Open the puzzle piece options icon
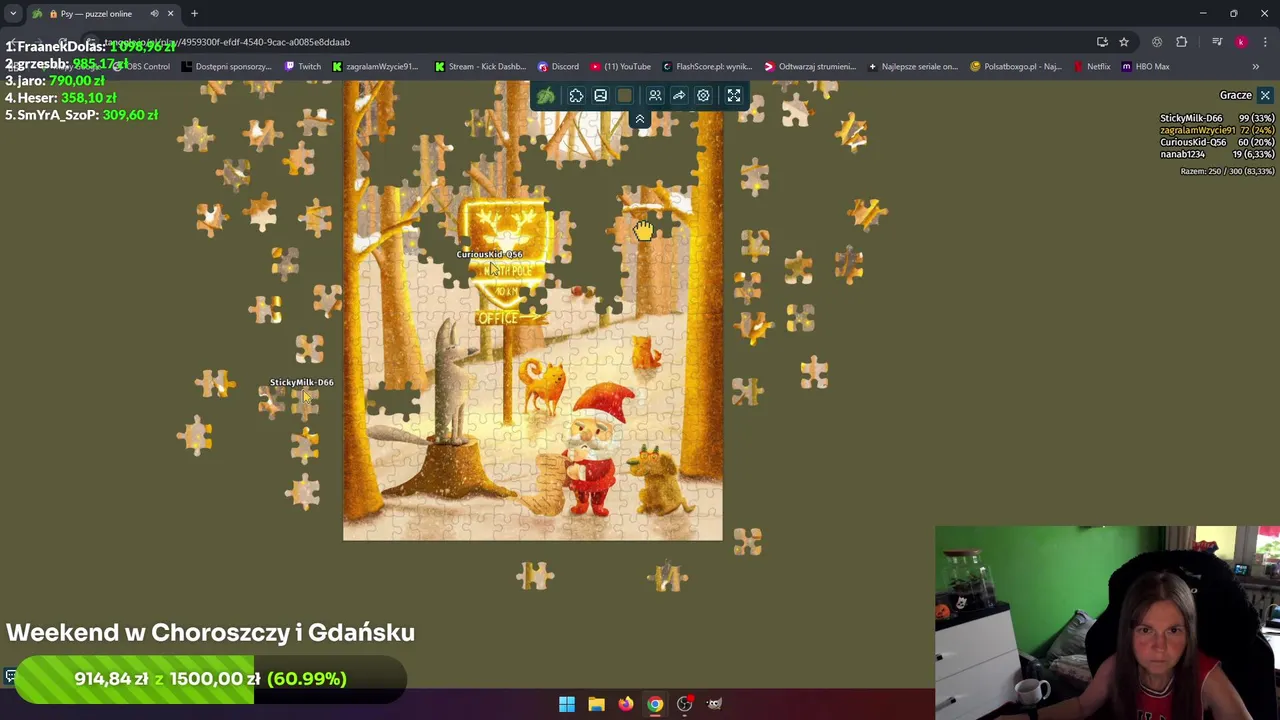 click(x=576, y=96)
